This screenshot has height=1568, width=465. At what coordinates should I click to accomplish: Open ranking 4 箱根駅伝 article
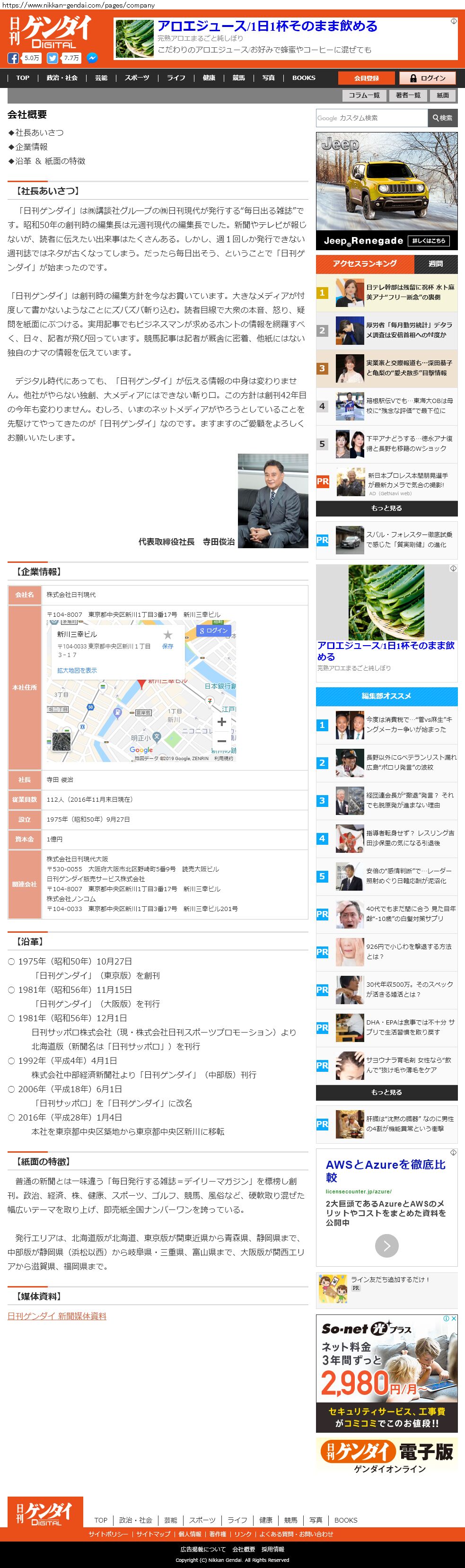click(386, 406)
